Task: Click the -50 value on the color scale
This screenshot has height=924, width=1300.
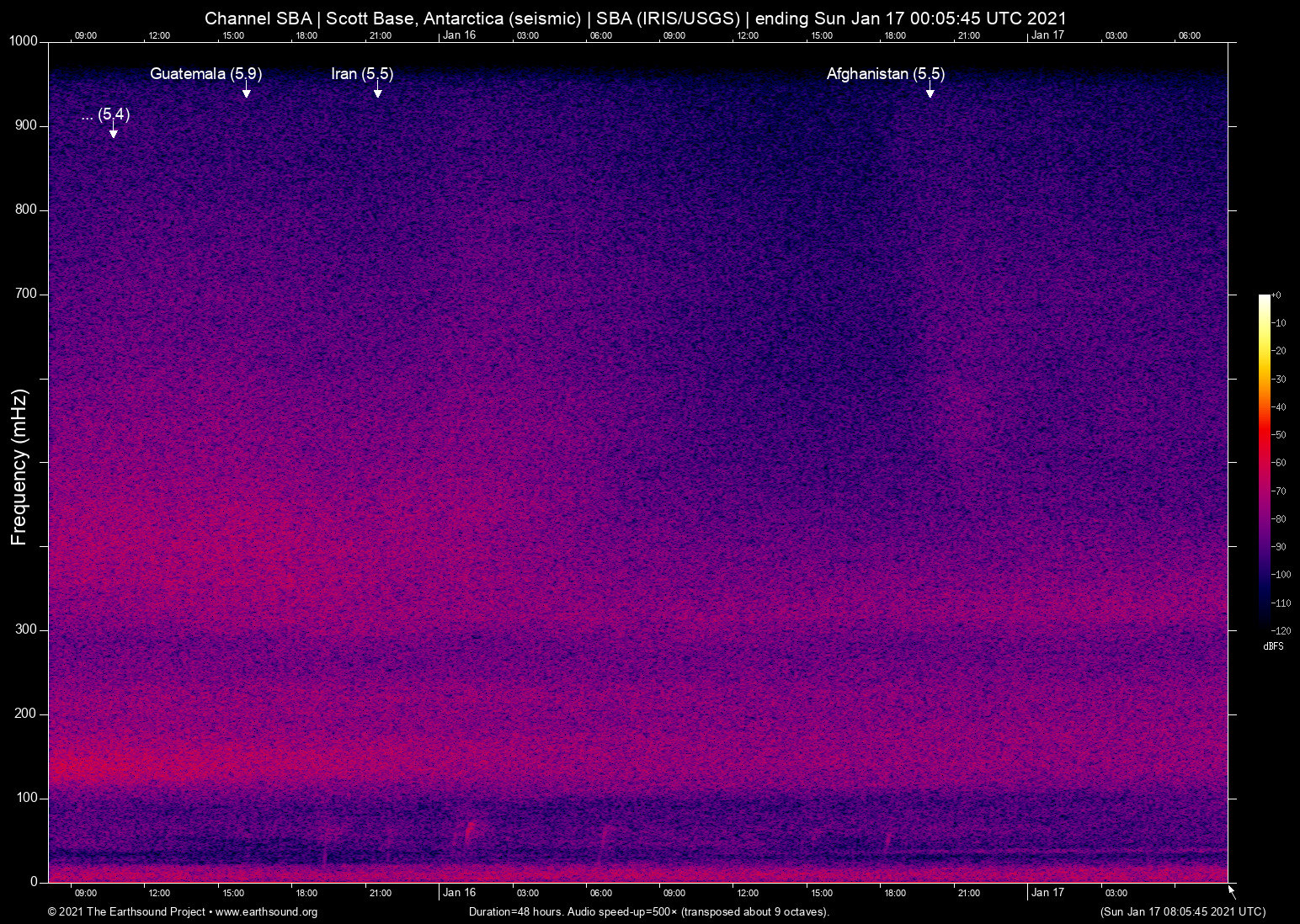Action: point(1280,435)
